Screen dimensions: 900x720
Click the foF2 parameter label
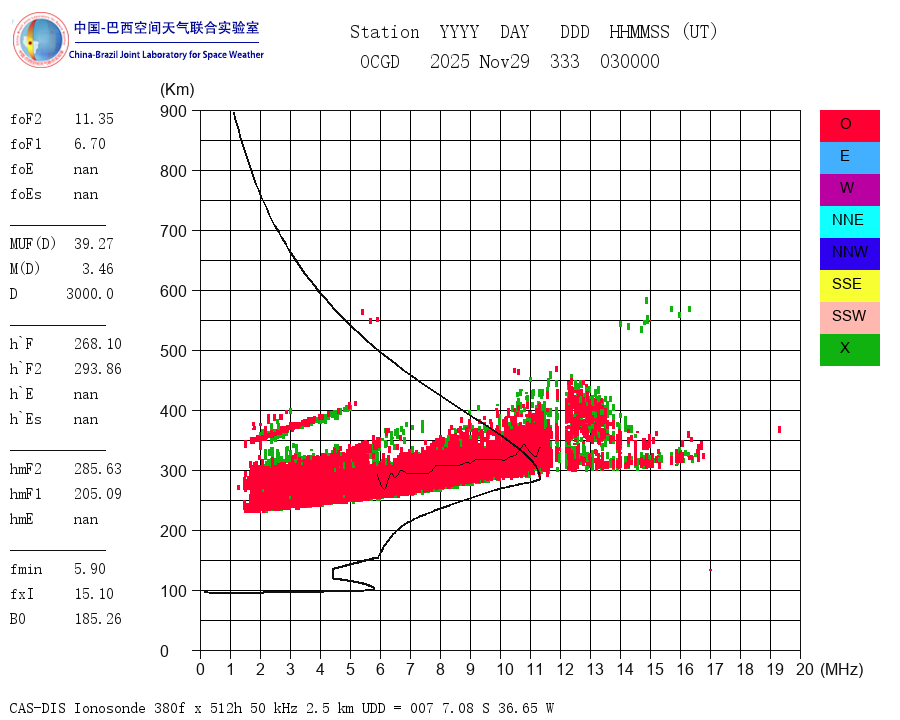coord(26,119)
